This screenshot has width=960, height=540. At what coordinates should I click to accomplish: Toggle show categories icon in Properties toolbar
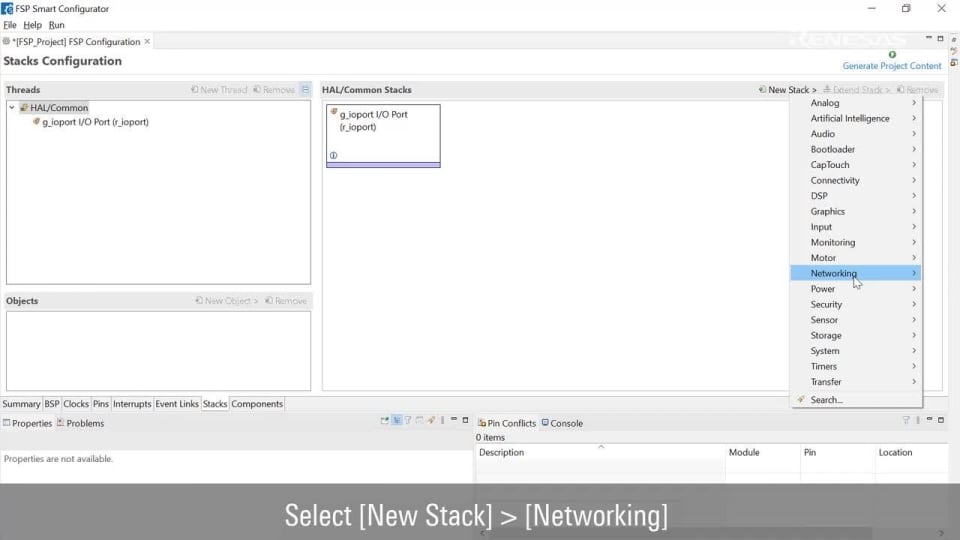point(397,421)
